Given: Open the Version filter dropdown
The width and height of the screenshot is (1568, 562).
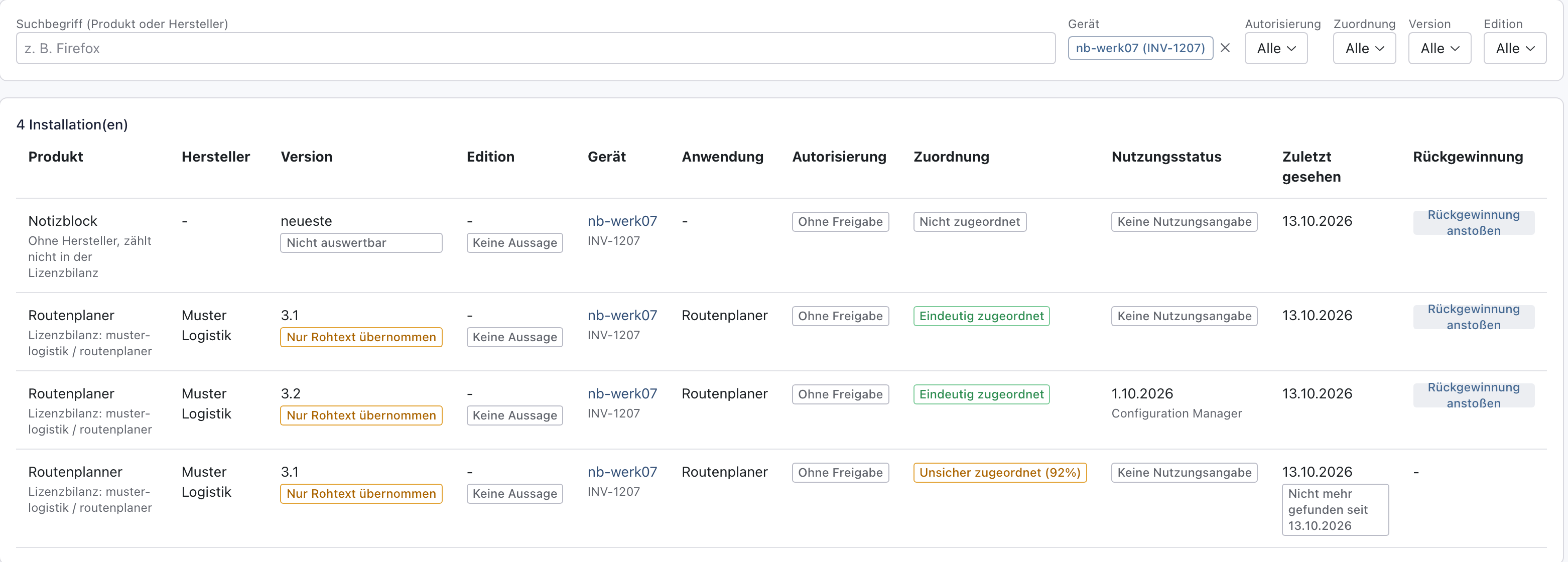Looking at the screenshot, I should pyautogui.click(x=1440, y=48).
